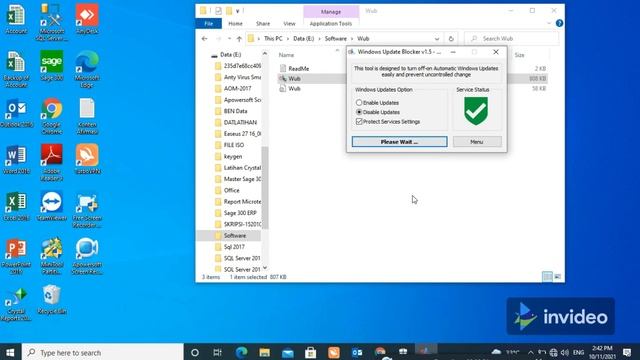Select Enable Updates radio button
The height and width of the screenshot is (360, 640).
pos(359,102)
